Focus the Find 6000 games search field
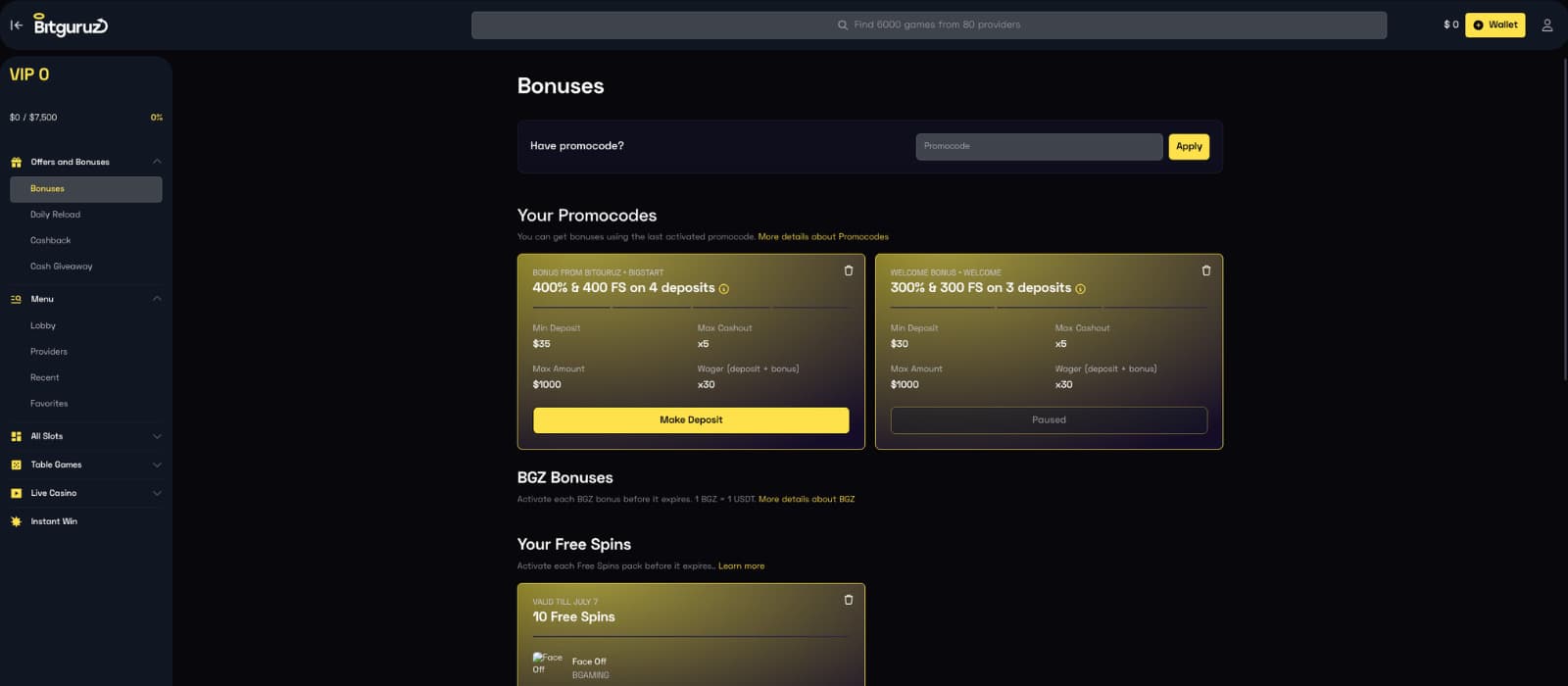The width and height of the screenshot is (1568, 686). 929,25
